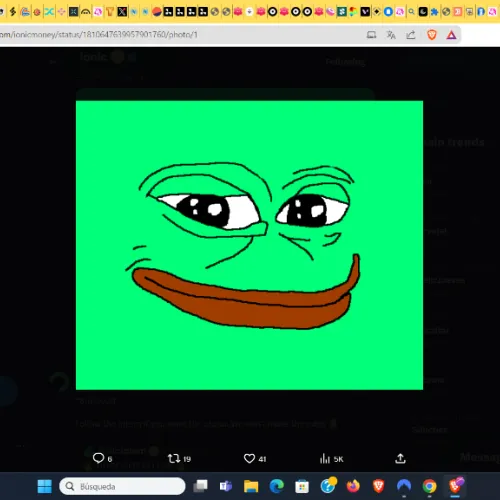Image resolution: width=500 pixels, height=500 pixels.
Task: Click the share upload icon
Action: [x=400, y=458]
